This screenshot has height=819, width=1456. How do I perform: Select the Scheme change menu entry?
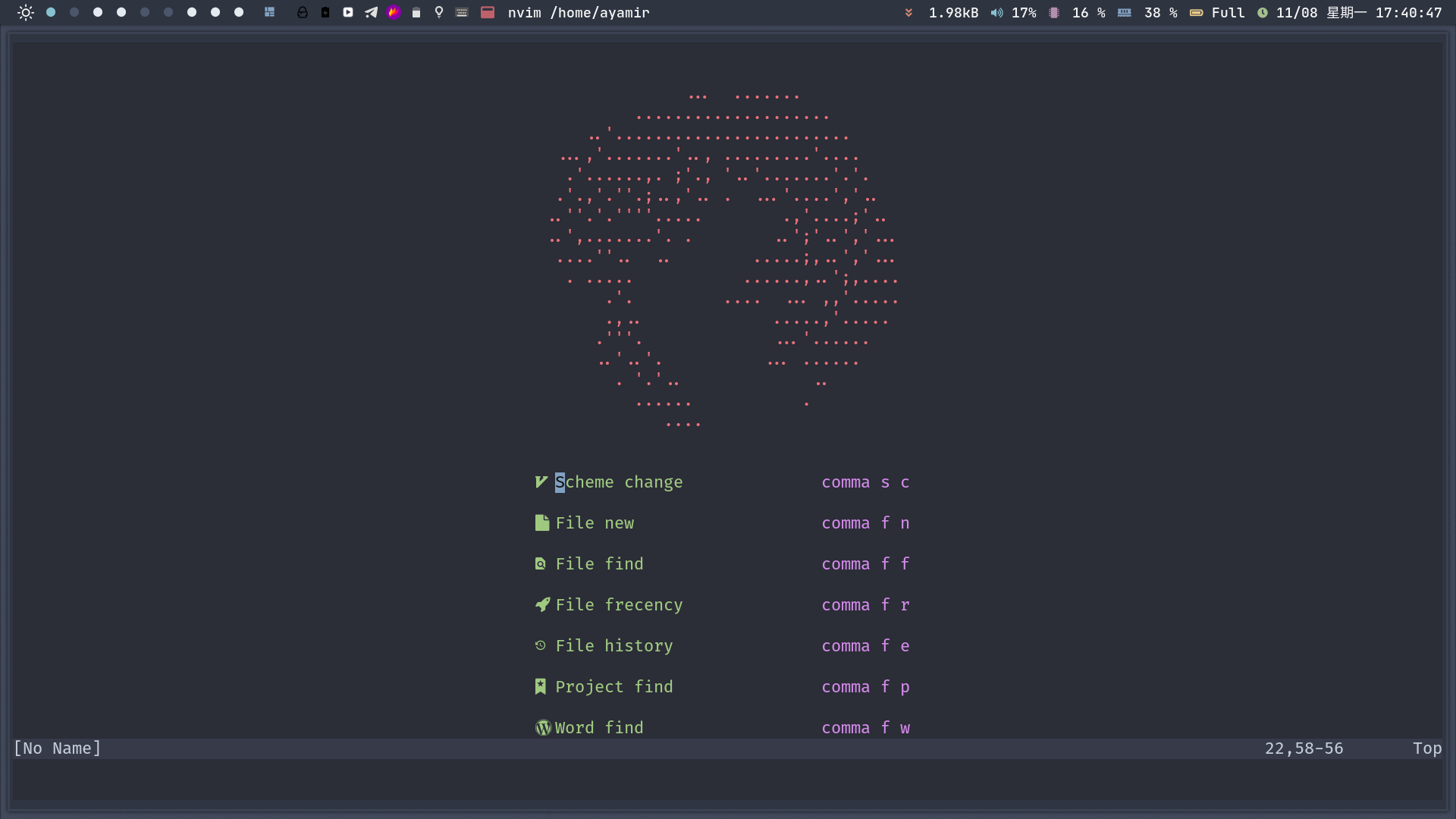pos(619,482)
